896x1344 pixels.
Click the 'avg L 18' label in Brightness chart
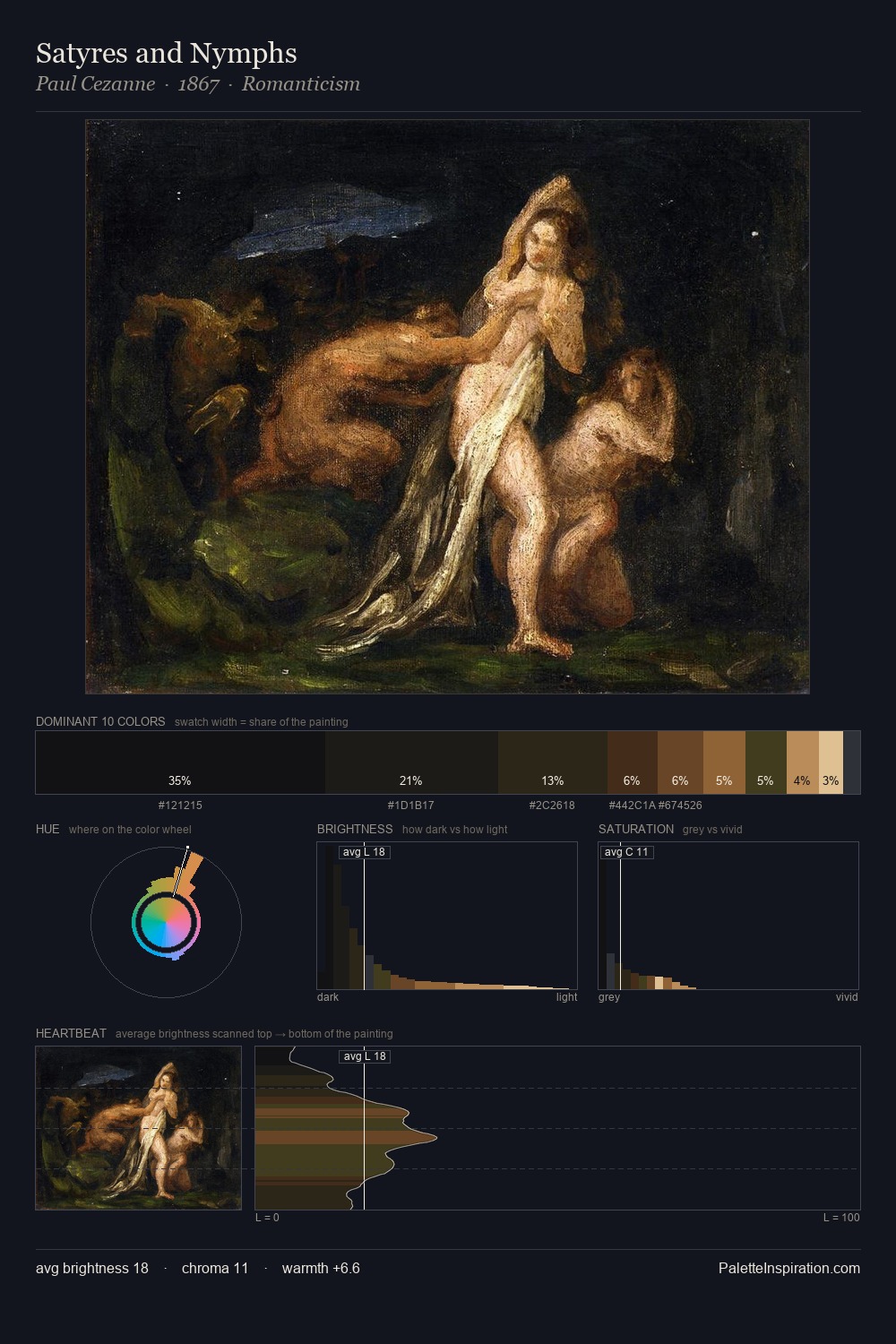(364, 852)
